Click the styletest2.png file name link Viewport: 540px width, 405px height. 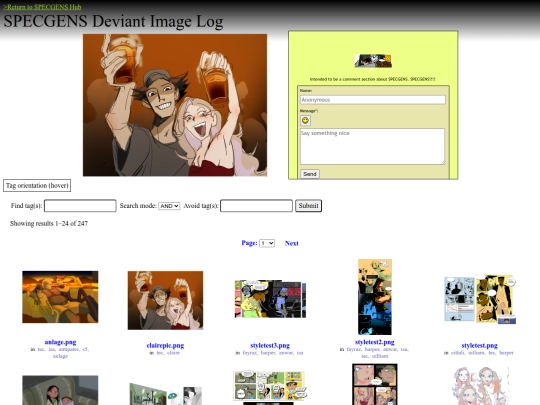coord(375,342)
